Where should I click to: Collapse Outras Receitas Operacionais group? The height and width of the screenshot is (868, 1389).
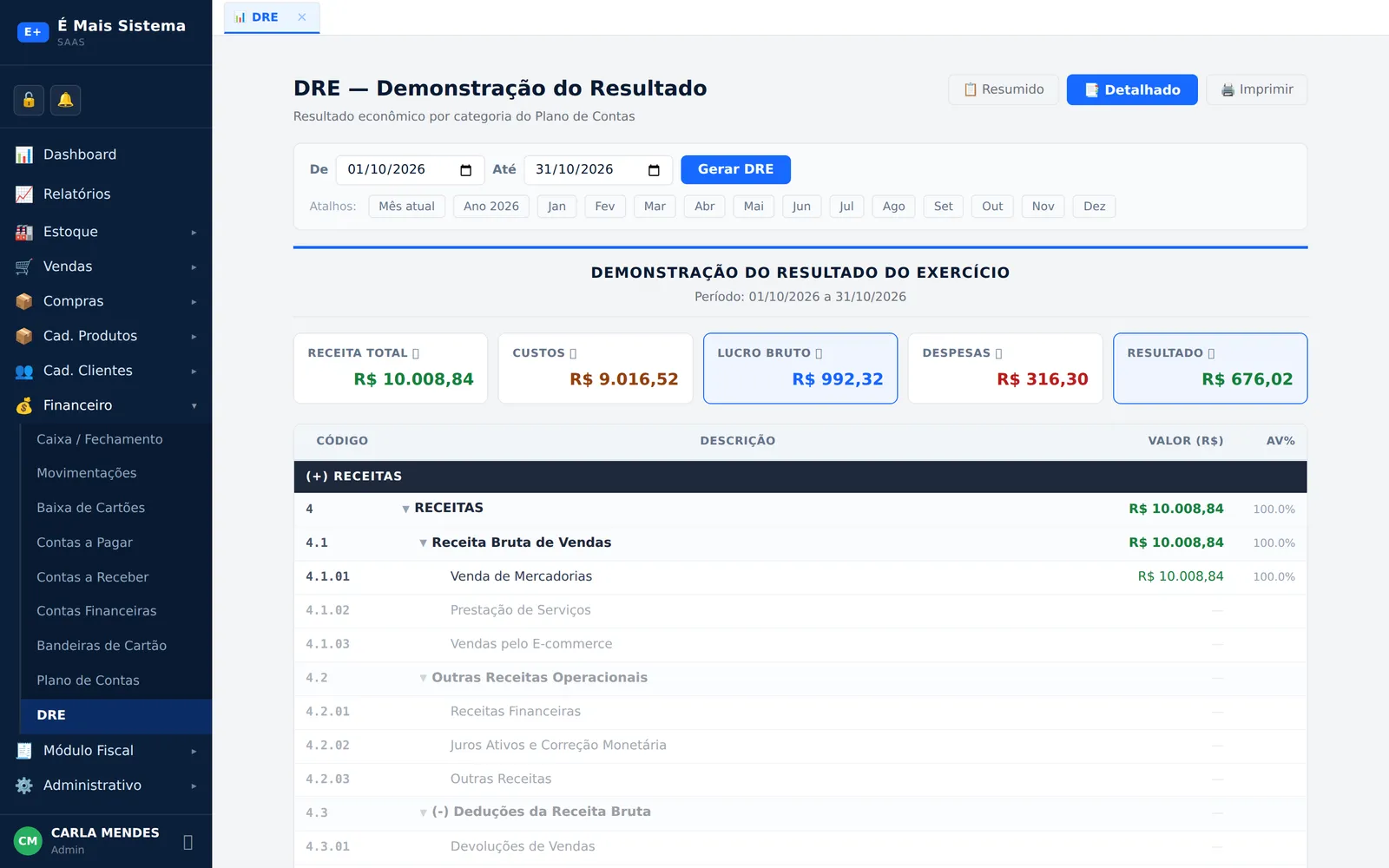(423, 679)
